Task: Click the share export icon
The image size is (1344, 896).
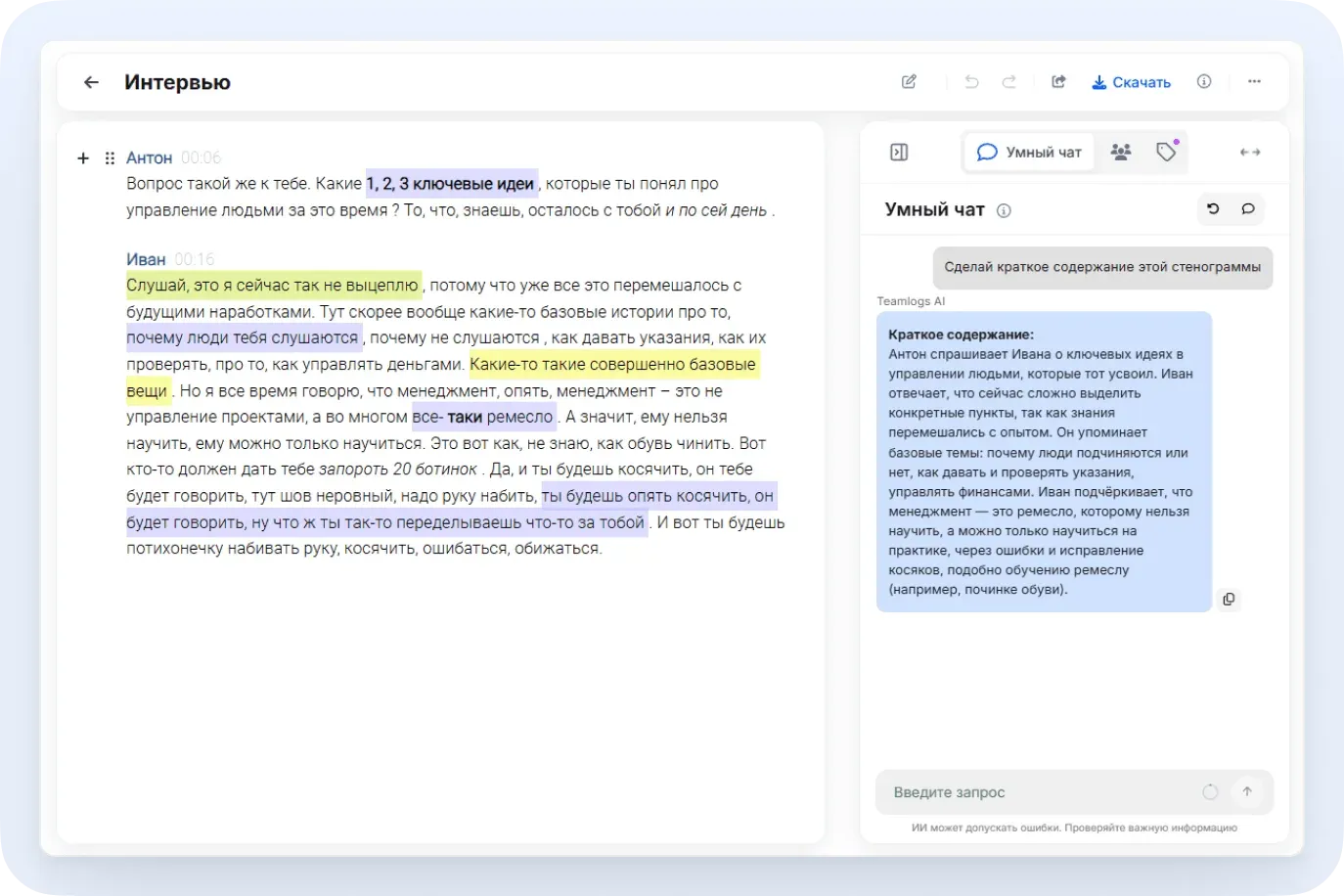Action: (x=1058, y=82)
